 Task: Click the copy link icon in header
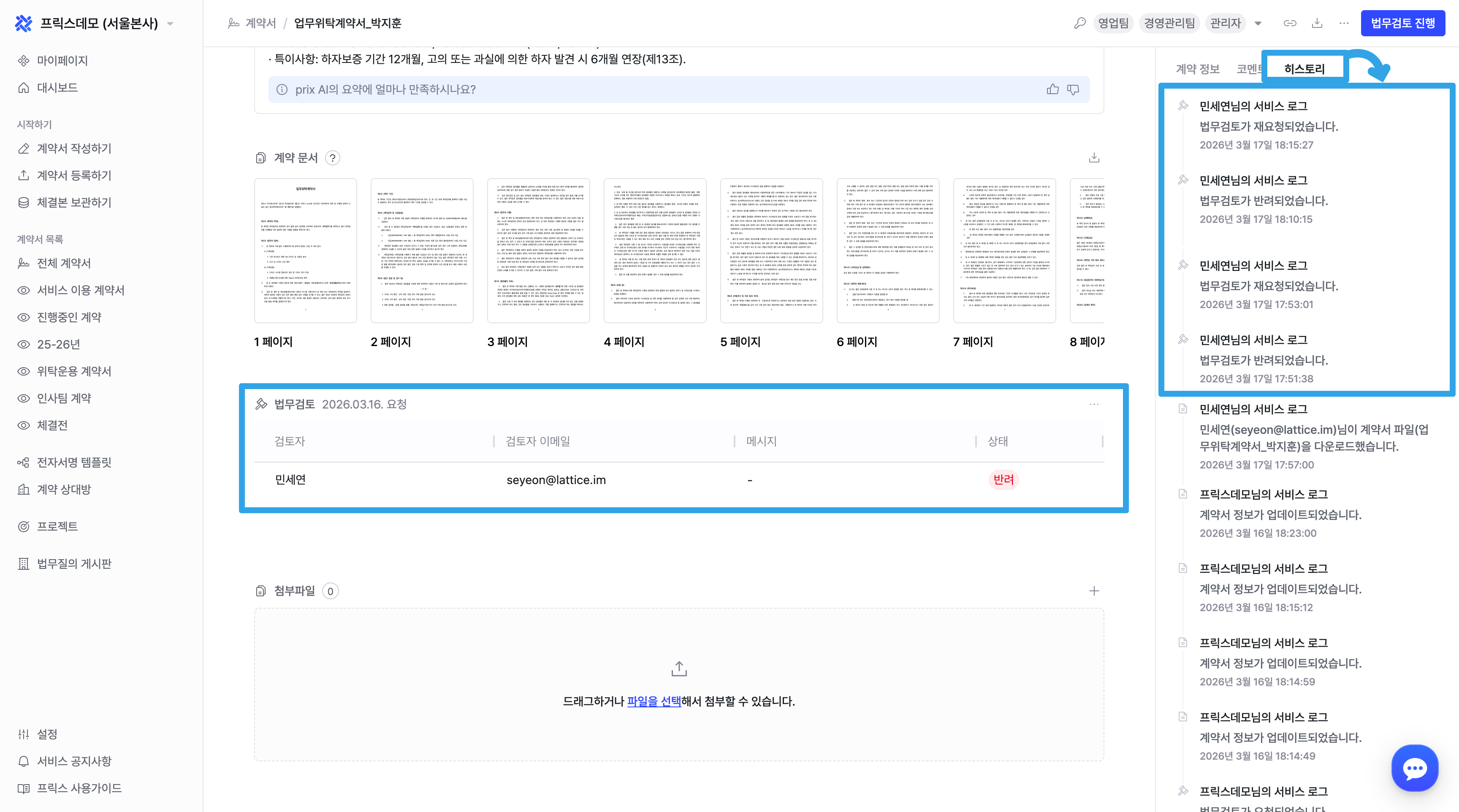pos(1290,23)
